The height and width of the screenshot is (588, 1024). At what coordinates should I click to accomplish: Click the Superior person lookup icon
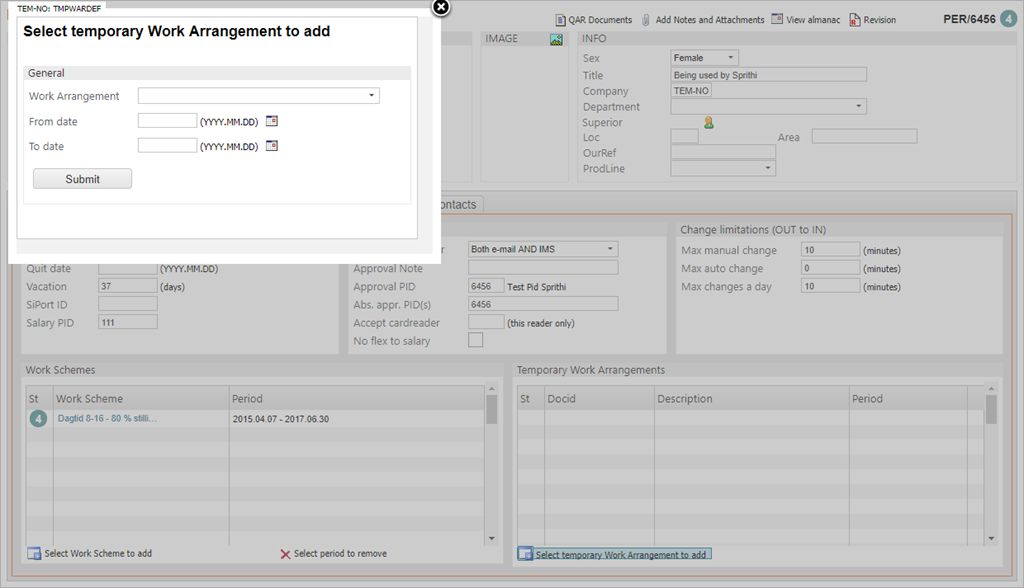pyautogui.click(x=709, y=123)
